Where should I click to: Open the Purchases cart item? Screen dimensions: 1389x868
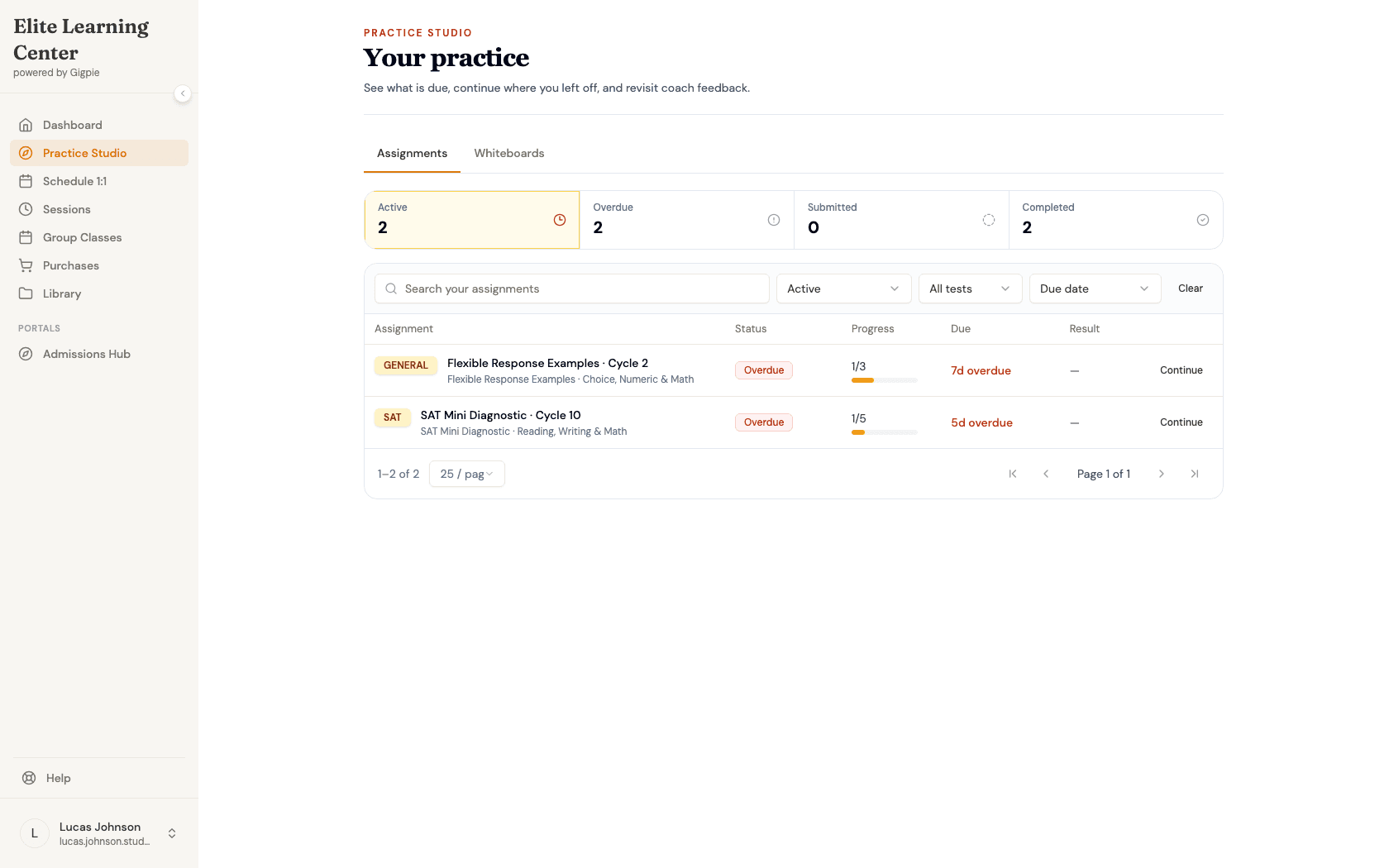click(x=99, y=265)
